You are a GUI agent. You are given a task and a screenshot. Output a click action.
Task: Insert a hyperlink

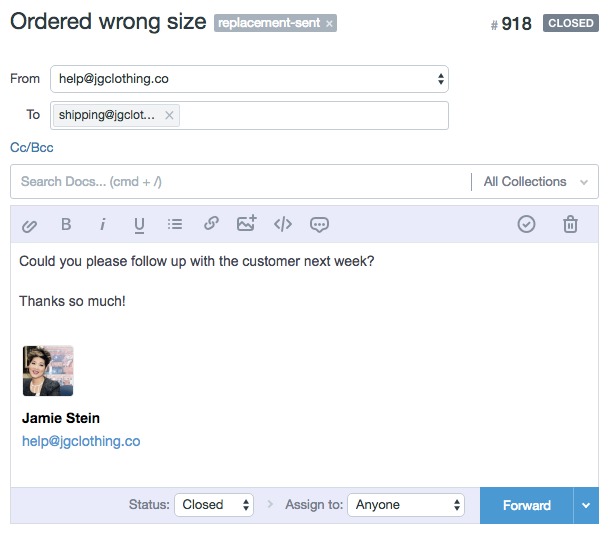(211, 224)
